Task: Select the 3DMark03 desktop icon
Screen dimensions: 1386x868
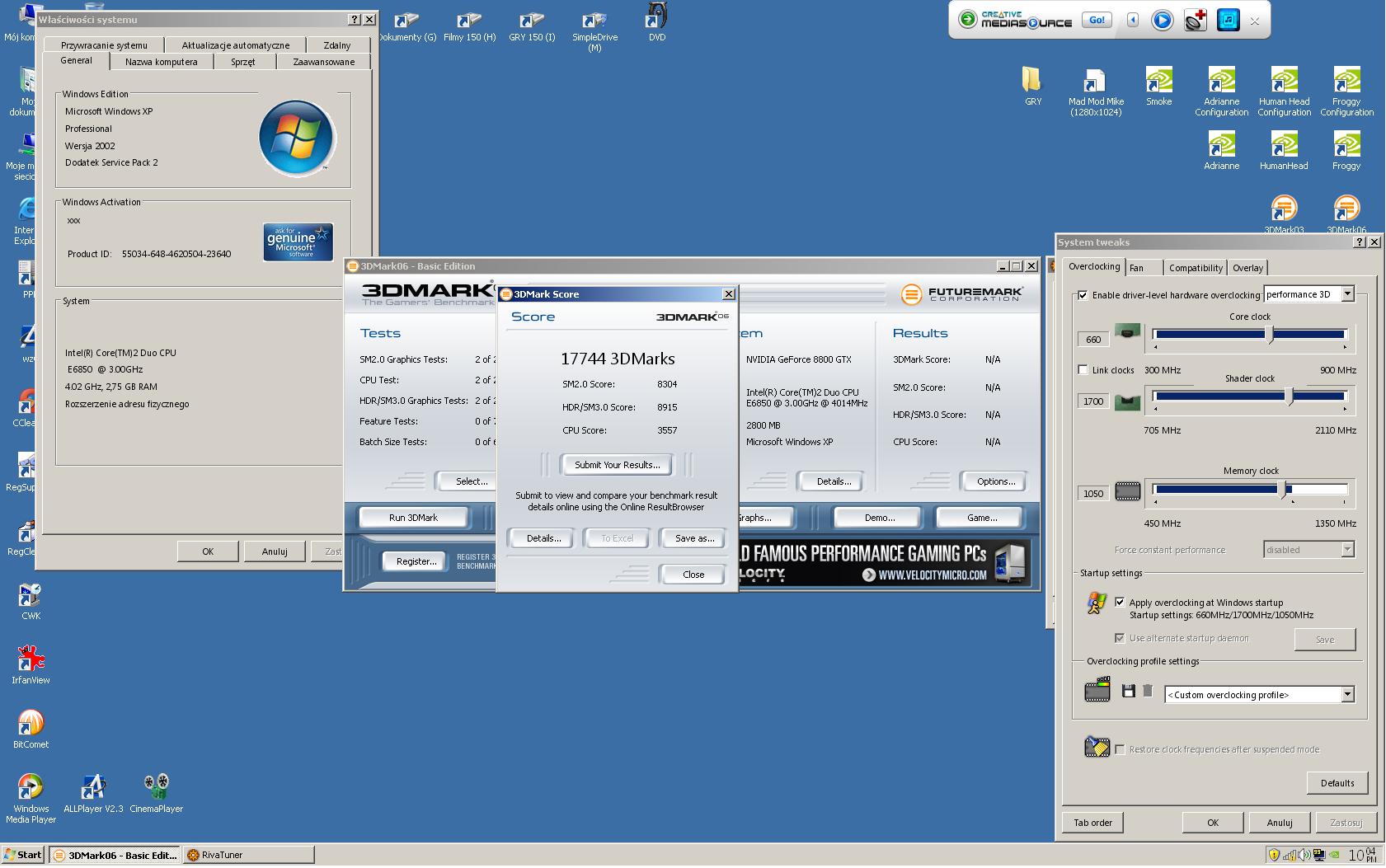Action: coord(1284,214)
